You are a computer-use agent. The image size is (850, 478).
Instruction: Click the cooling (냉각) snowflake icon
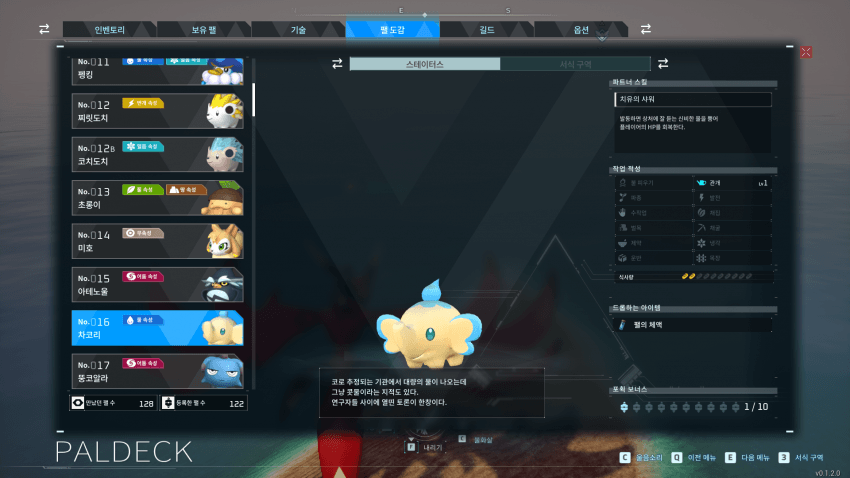point(701,243)
